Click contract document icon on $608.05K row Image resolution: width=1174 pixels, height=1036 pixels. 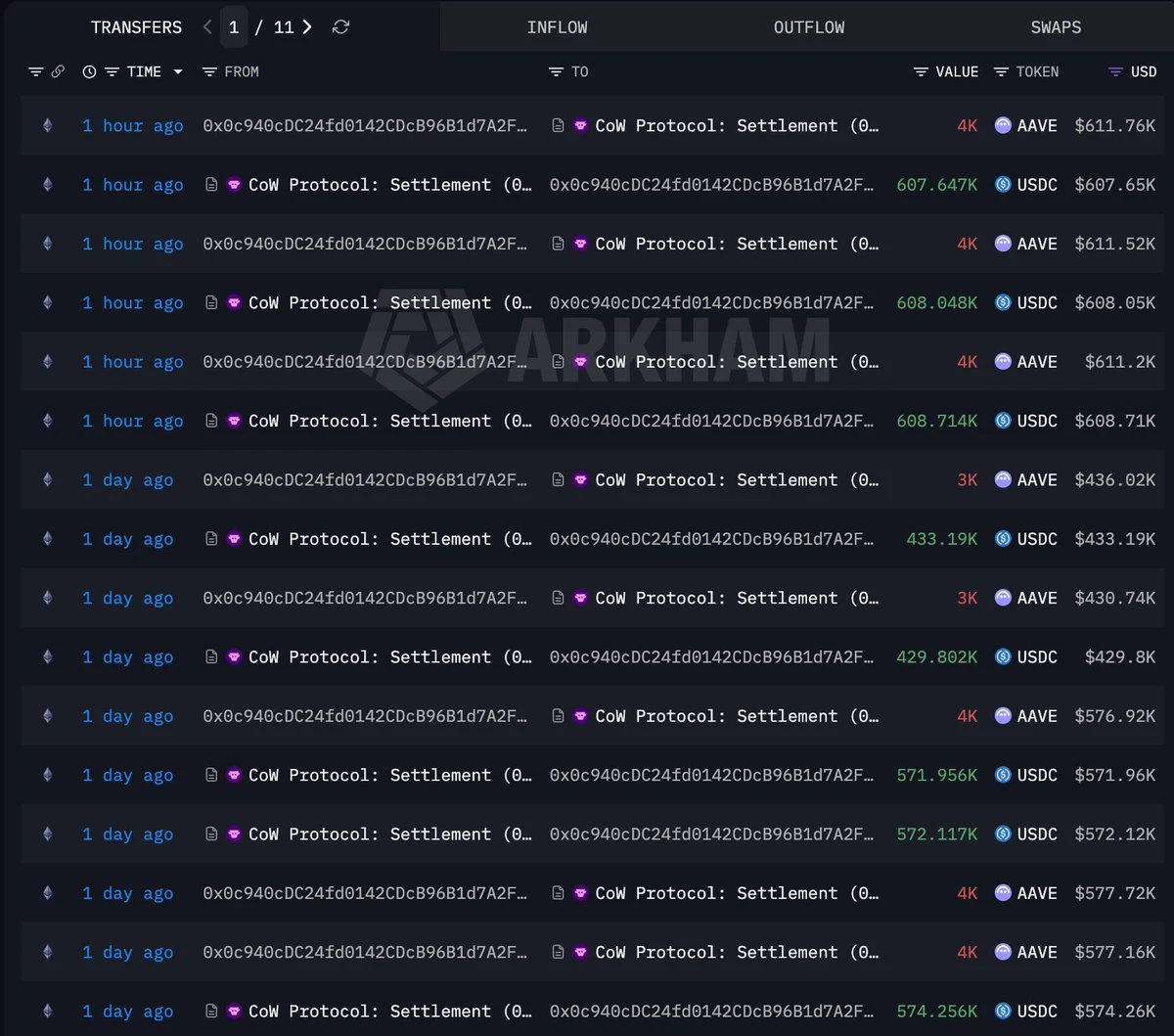(x=210, y=302)
